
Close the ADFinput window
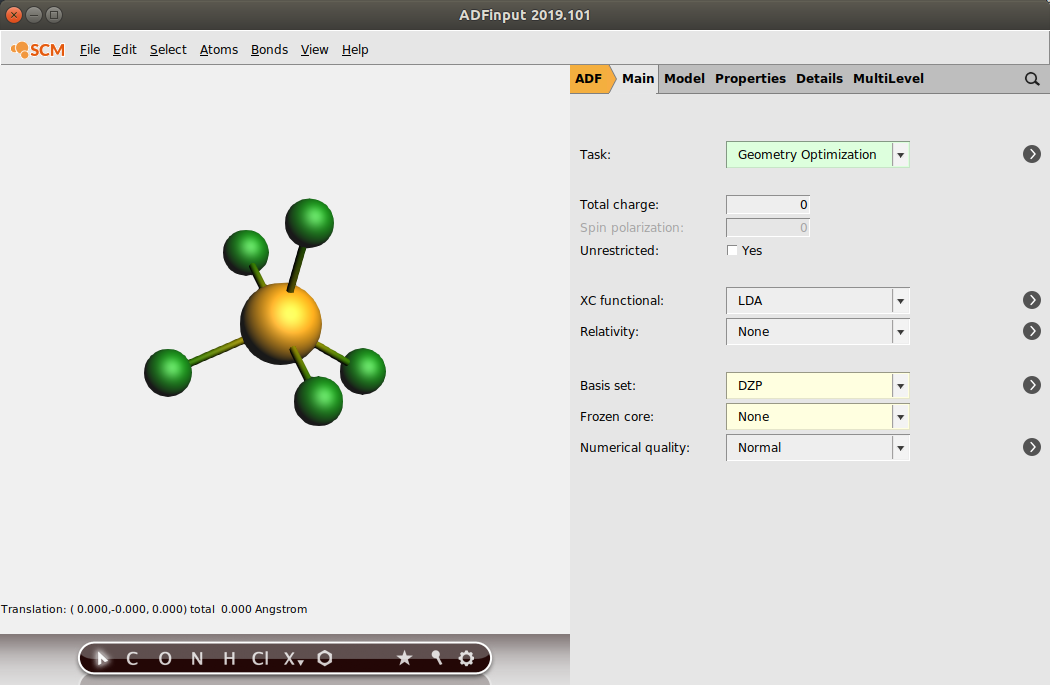pyautogui.click(x=14, y=14)
